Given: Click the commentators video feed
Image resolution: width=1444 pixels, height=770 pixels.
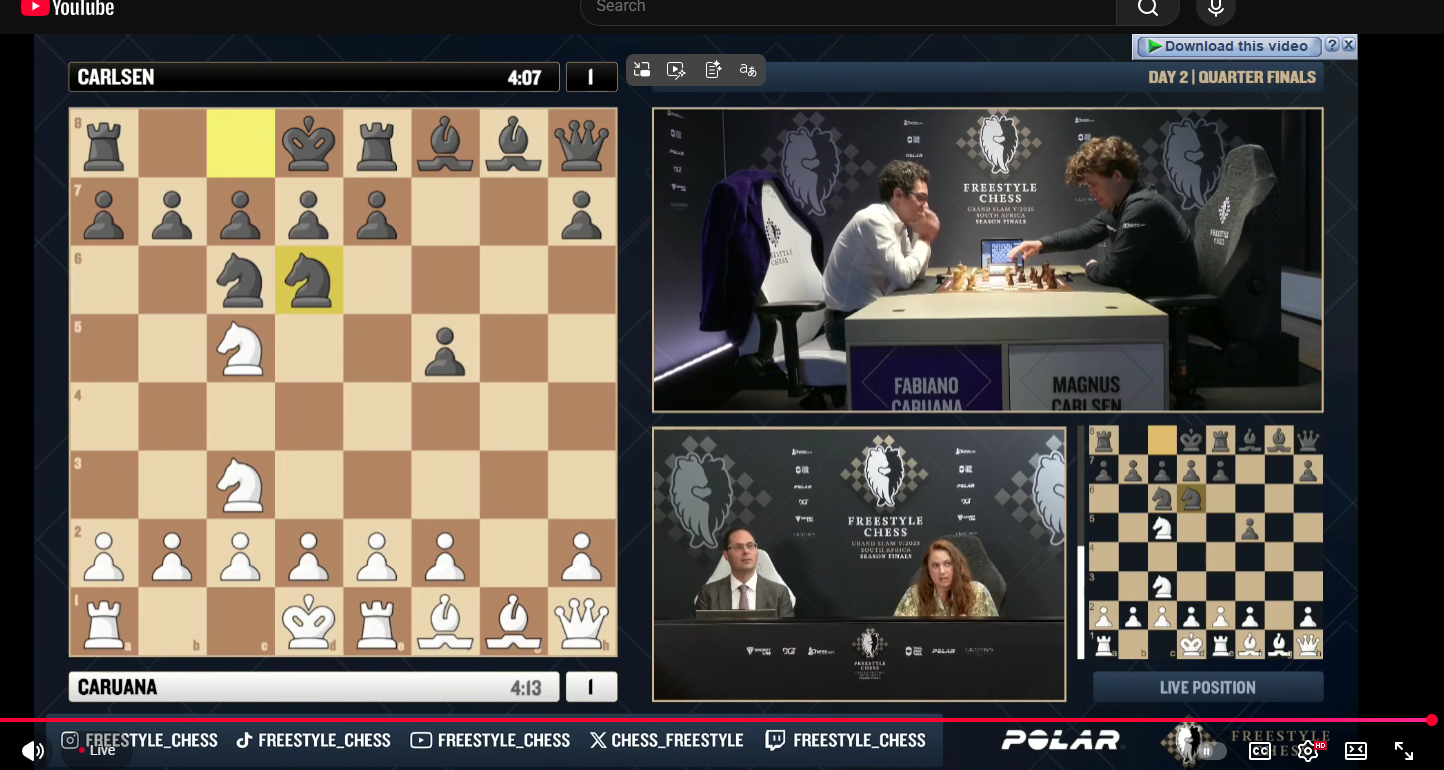Looking at the screenshot, I should coord(859,564).
